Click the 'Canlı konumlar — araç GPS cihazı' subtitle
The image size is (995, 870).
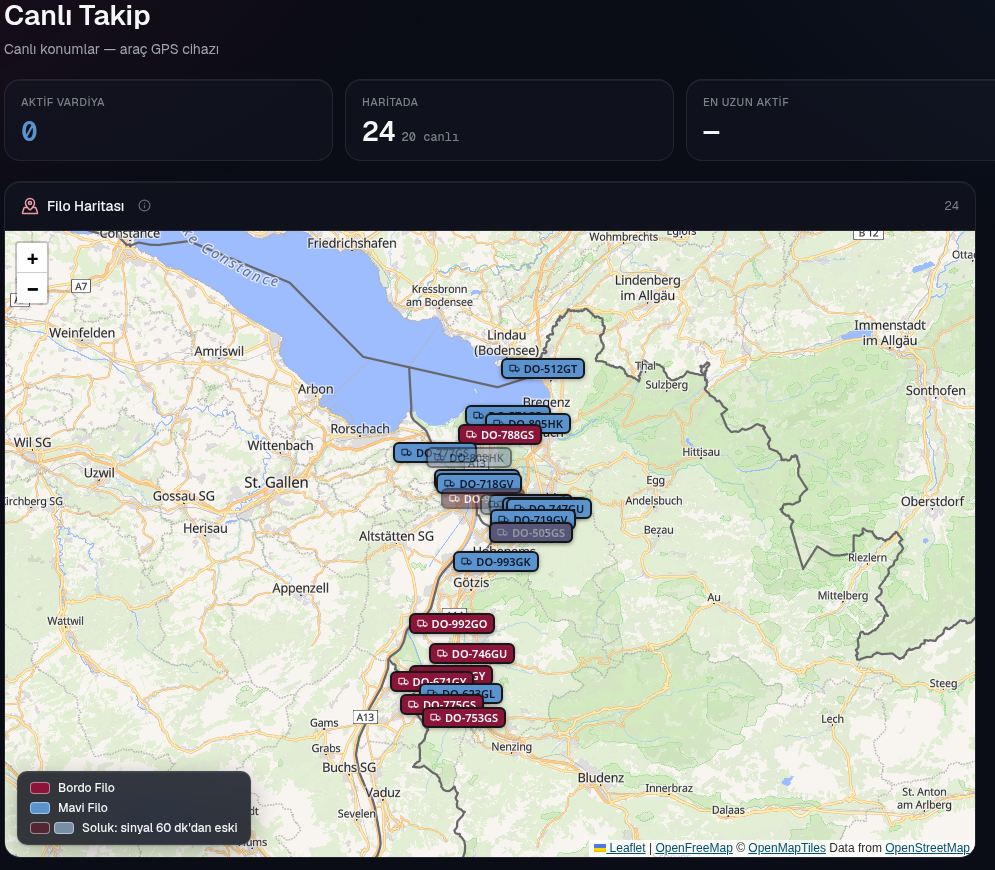click(x=111, y=49)
